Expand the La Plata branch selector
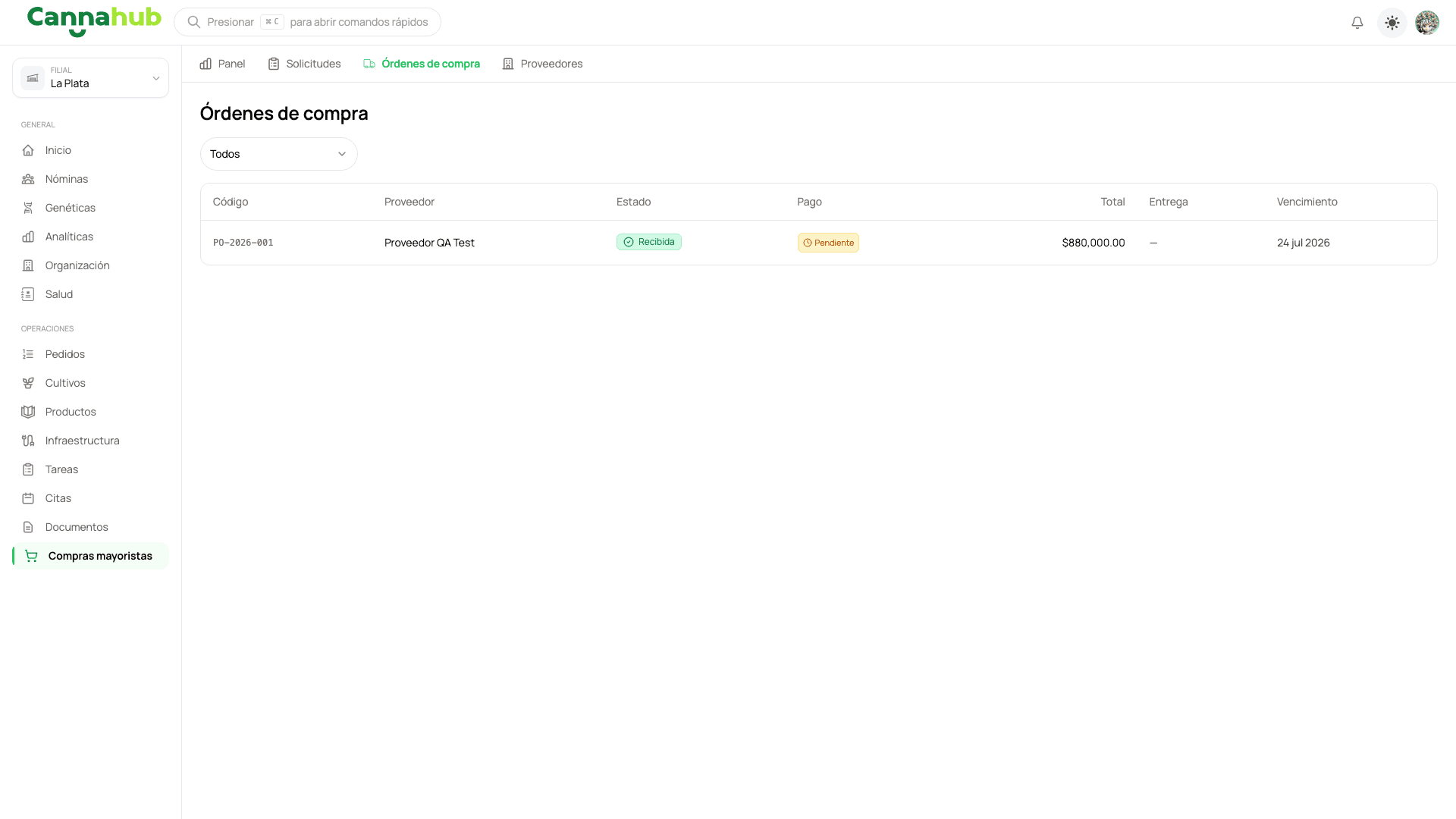 click(x=90, y=77)
